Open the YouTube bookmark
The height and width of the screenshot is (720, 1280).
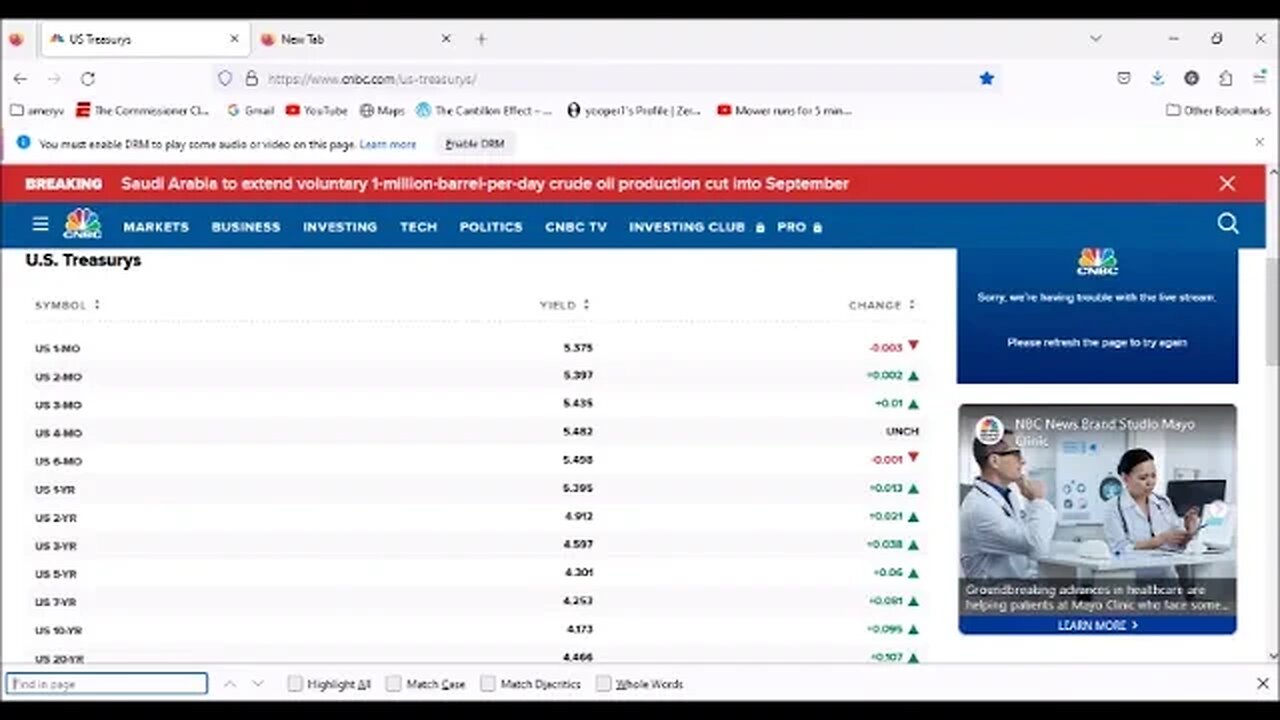point(316,110)
